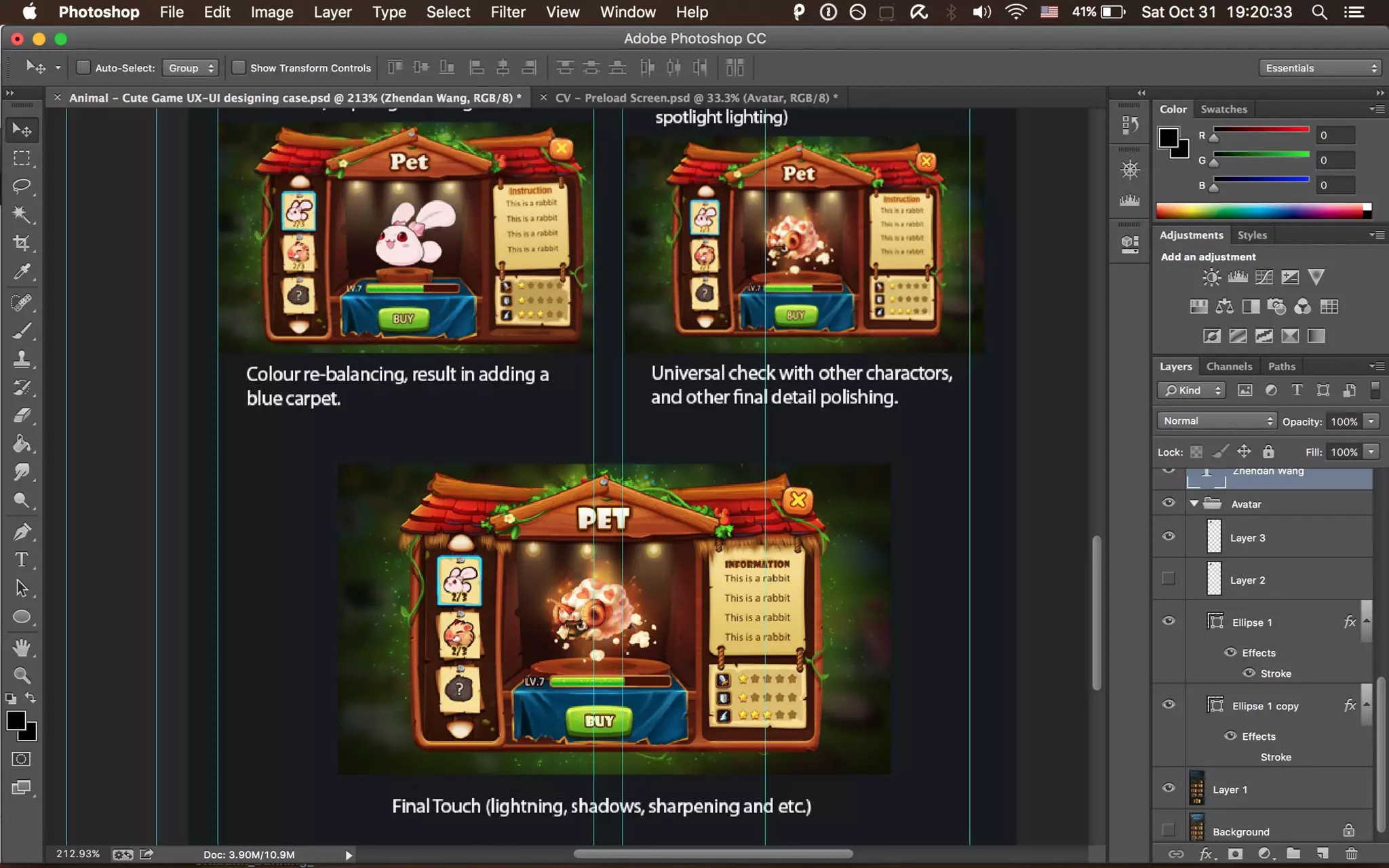Select the Eyedropper tool
Image resolution: width=1389 pixels, height=868 pixels.
[22, 272]
